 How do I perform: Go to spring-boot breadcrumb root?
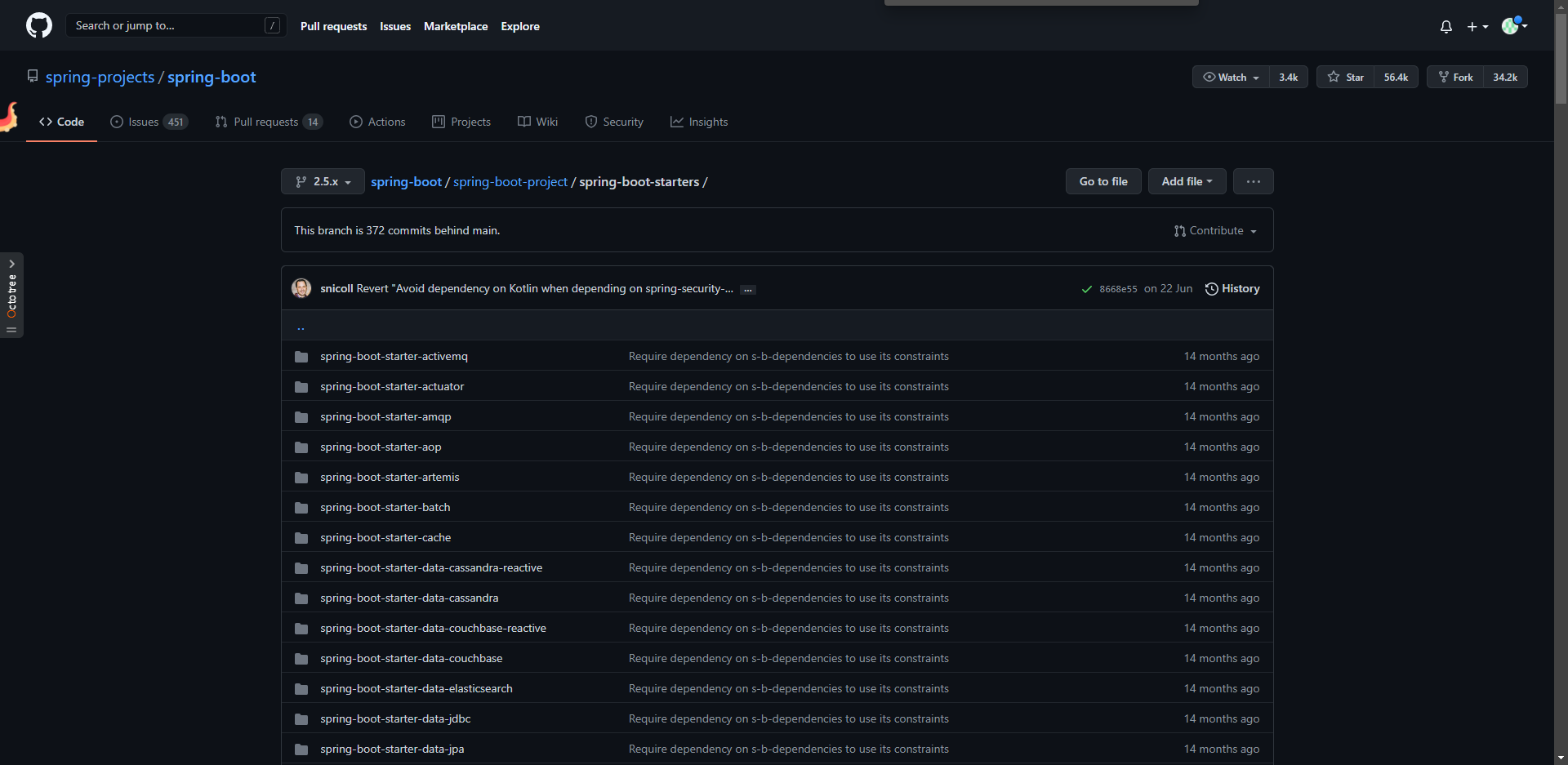tap(406, 181)
